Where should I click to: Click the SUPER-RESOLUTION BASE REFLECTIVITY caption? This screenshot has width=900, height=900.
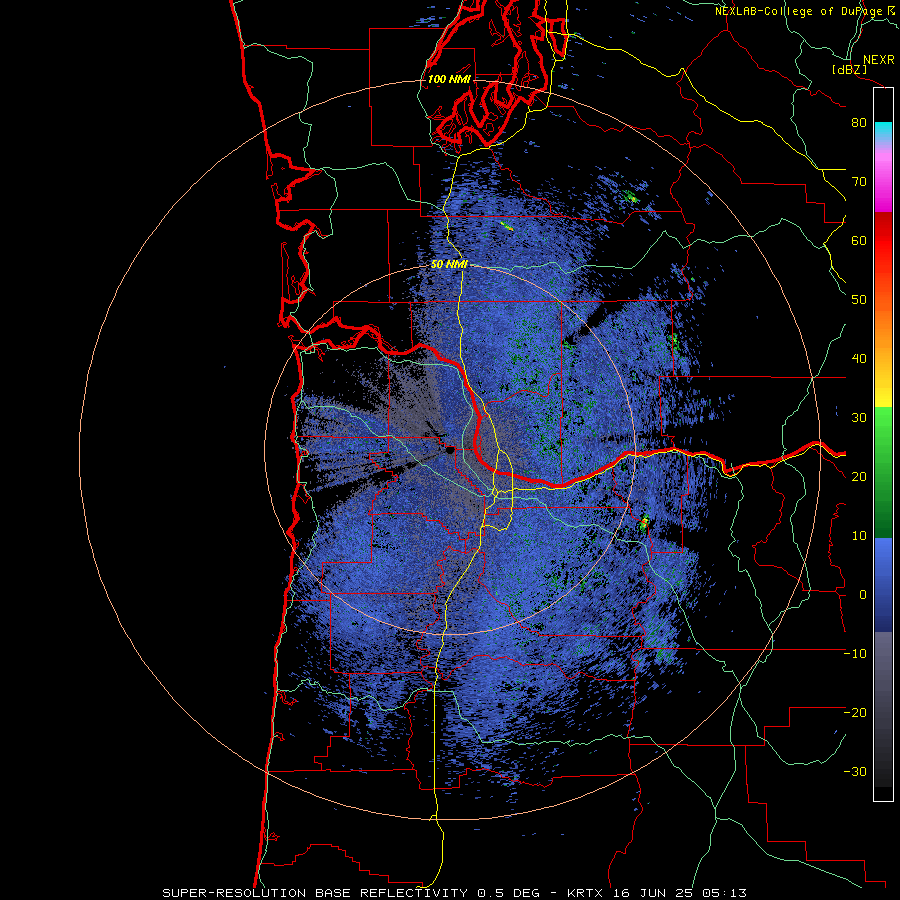click(315, 893)
